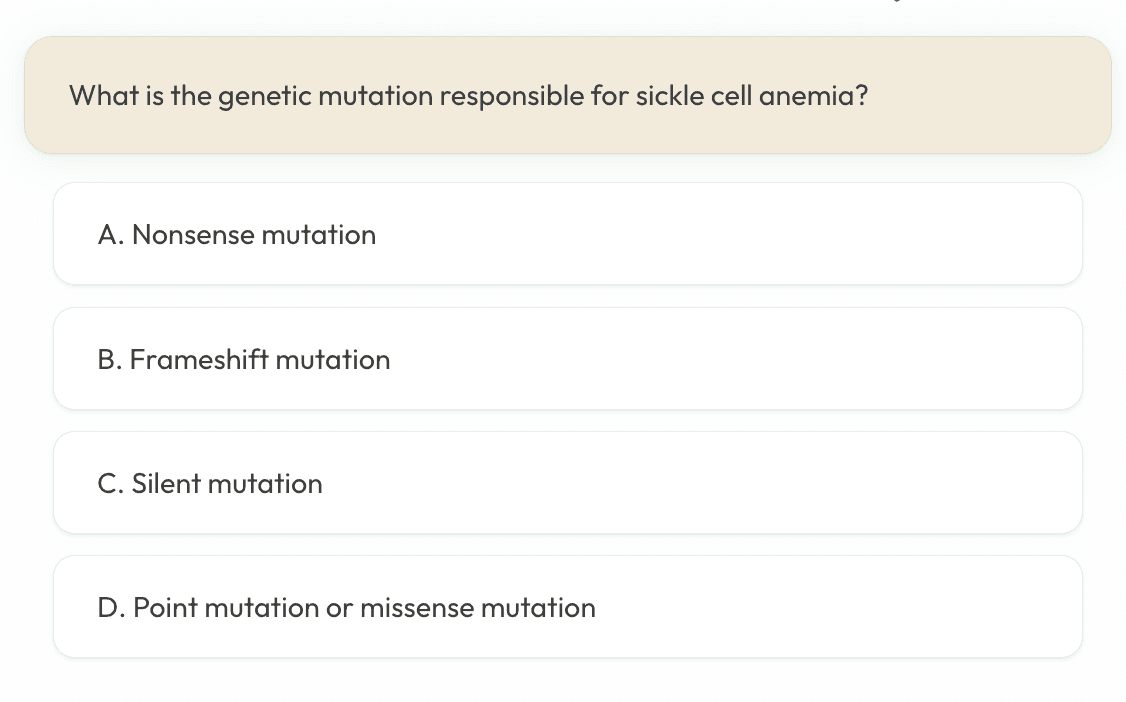Click the letter D option label
This screenshot has width=1126, height=702.
(x=109, y=608)
